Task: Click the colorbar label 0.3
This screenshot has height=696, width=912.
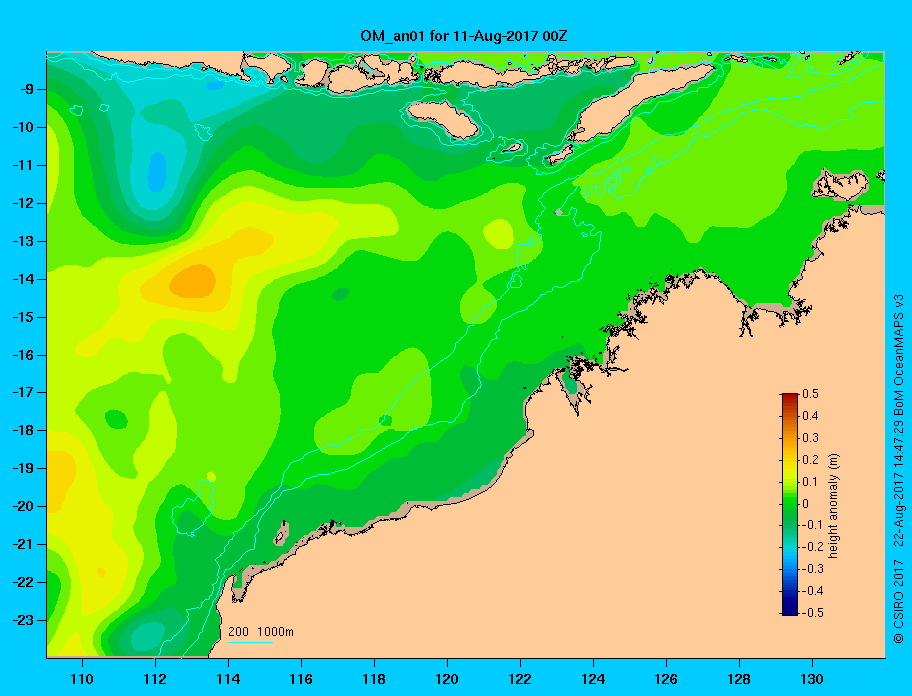Action: pos(811,438)
